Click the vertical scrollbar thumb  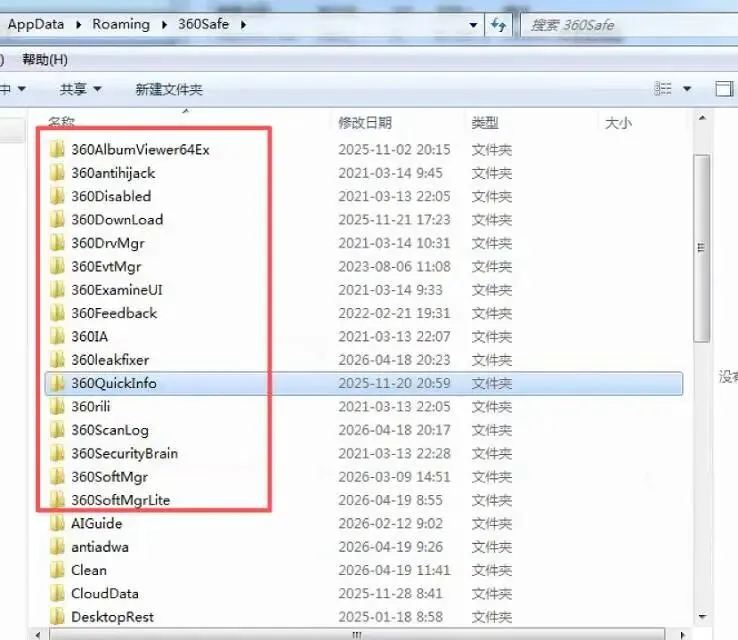(x=701, y=248)
